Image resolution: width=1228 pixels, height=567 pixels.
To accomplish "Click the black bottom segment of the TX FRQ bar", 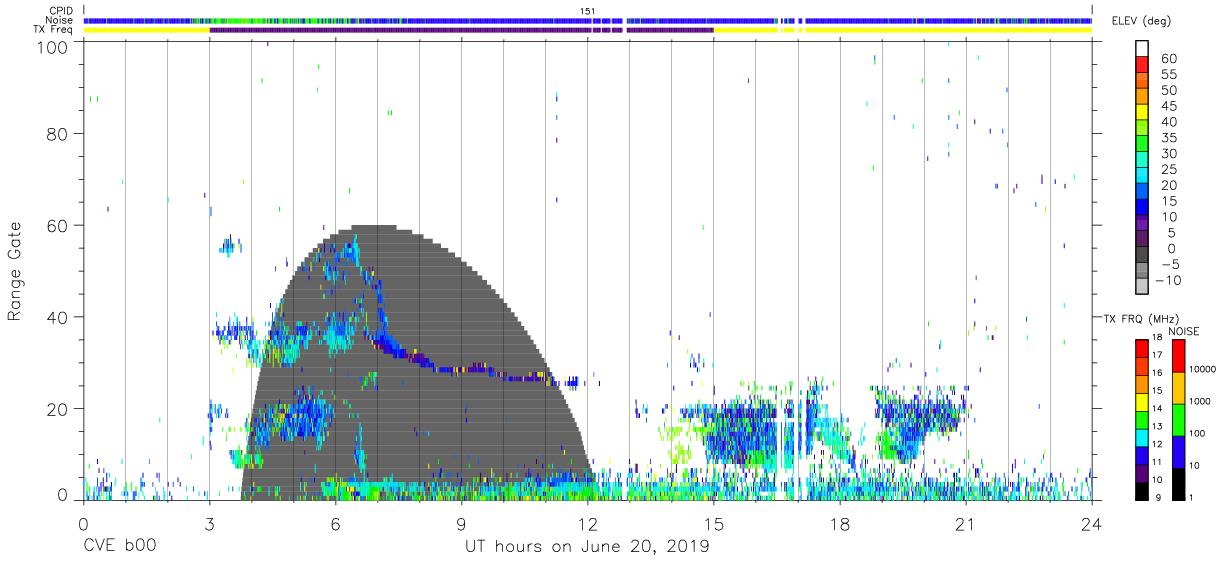I will coord(1142,491).
